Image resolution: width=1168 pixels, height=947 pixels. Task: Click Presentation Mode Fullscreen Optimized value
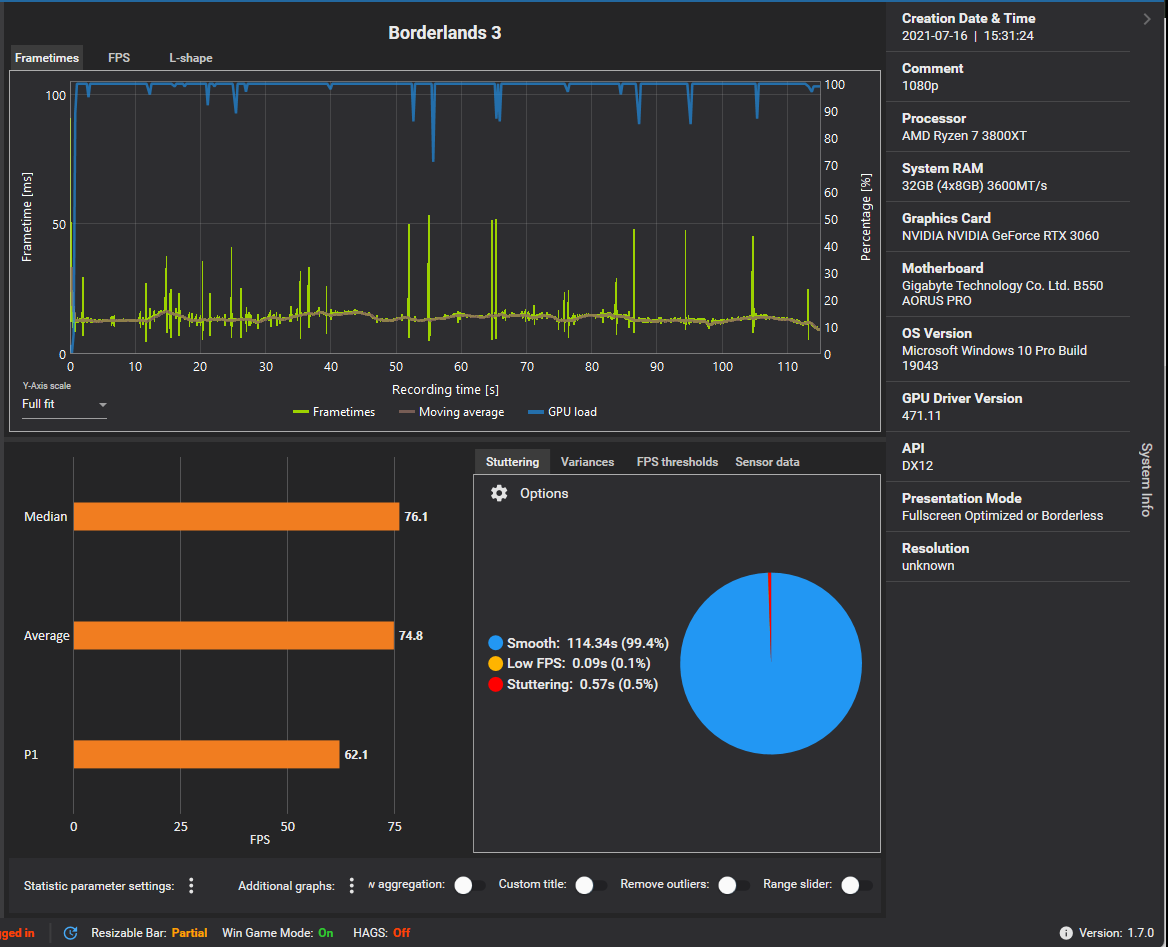[1003, 516]
